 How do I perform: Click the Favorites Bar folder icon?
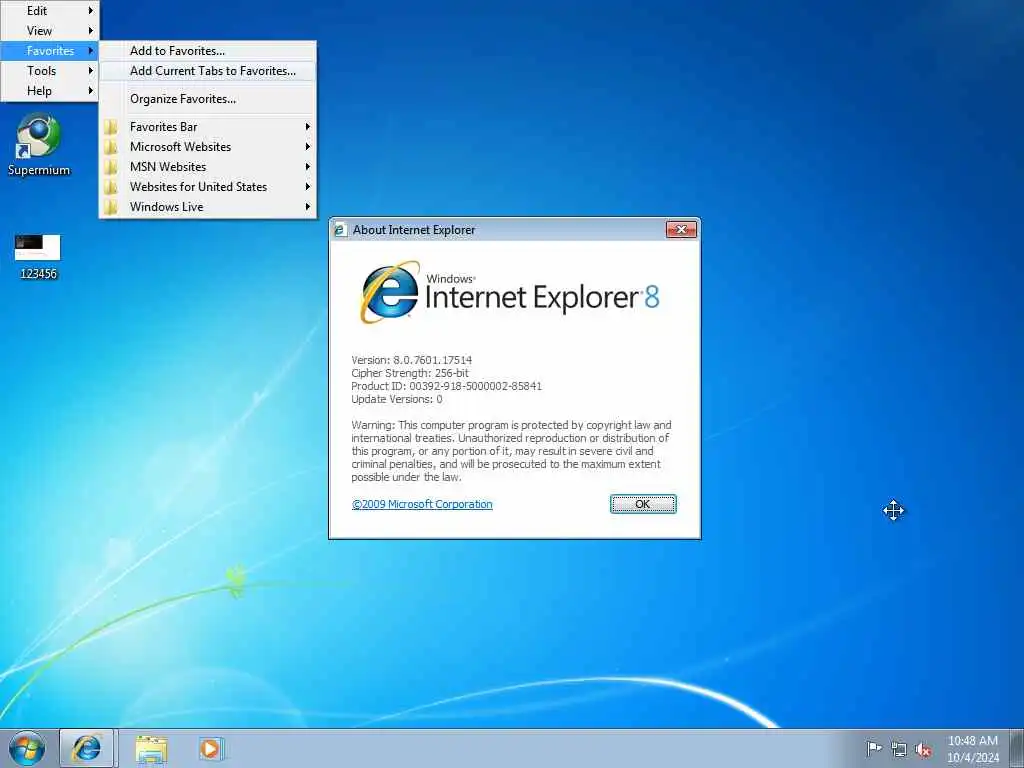coord(111,127)
